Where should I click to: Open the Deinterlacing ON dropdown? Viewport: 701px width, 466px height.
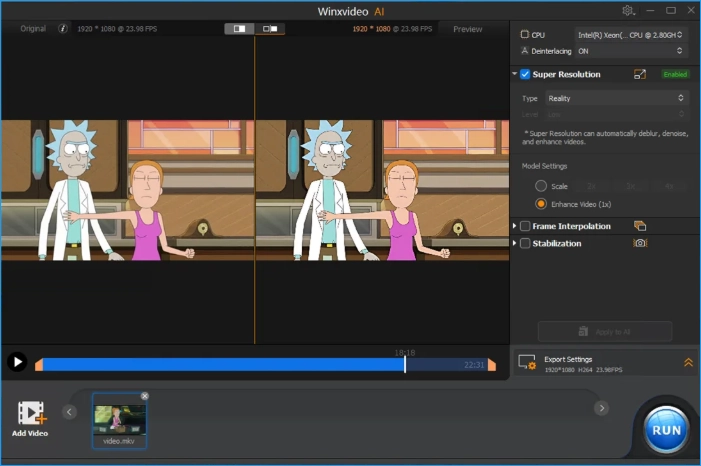pyautogui.click(x=630, y=51)
